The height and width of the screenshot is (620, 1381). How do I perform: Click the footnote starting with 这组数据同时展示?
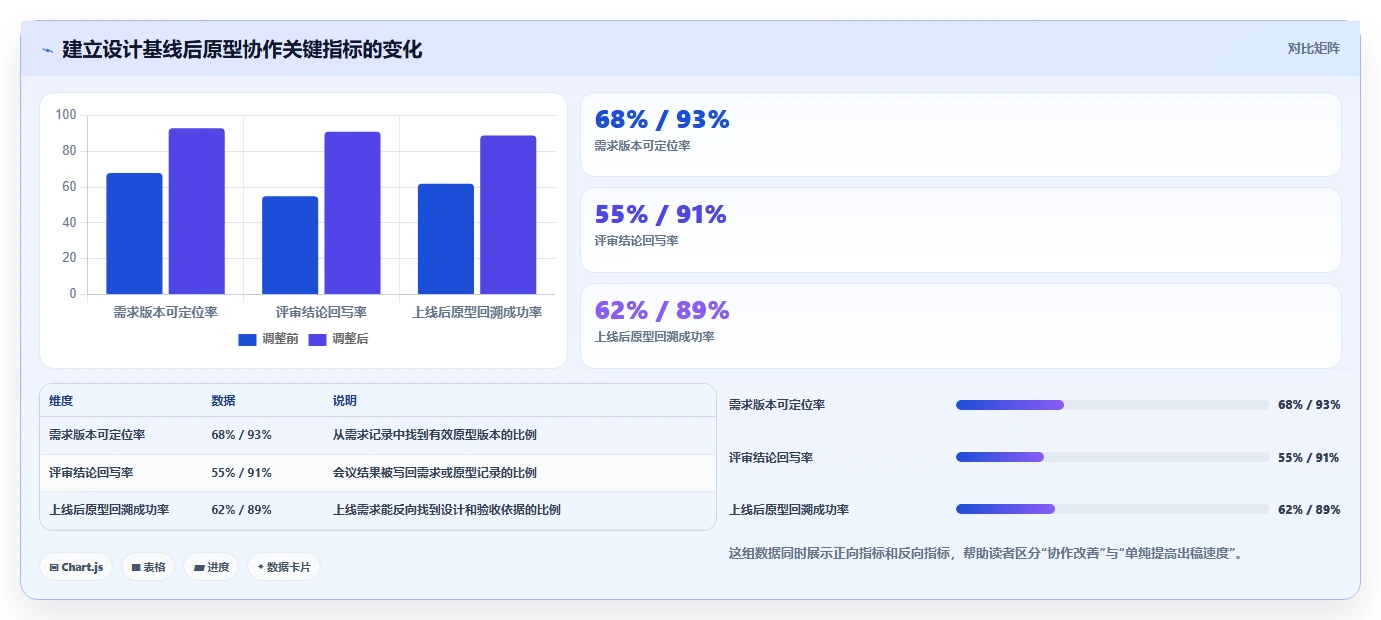988,553
